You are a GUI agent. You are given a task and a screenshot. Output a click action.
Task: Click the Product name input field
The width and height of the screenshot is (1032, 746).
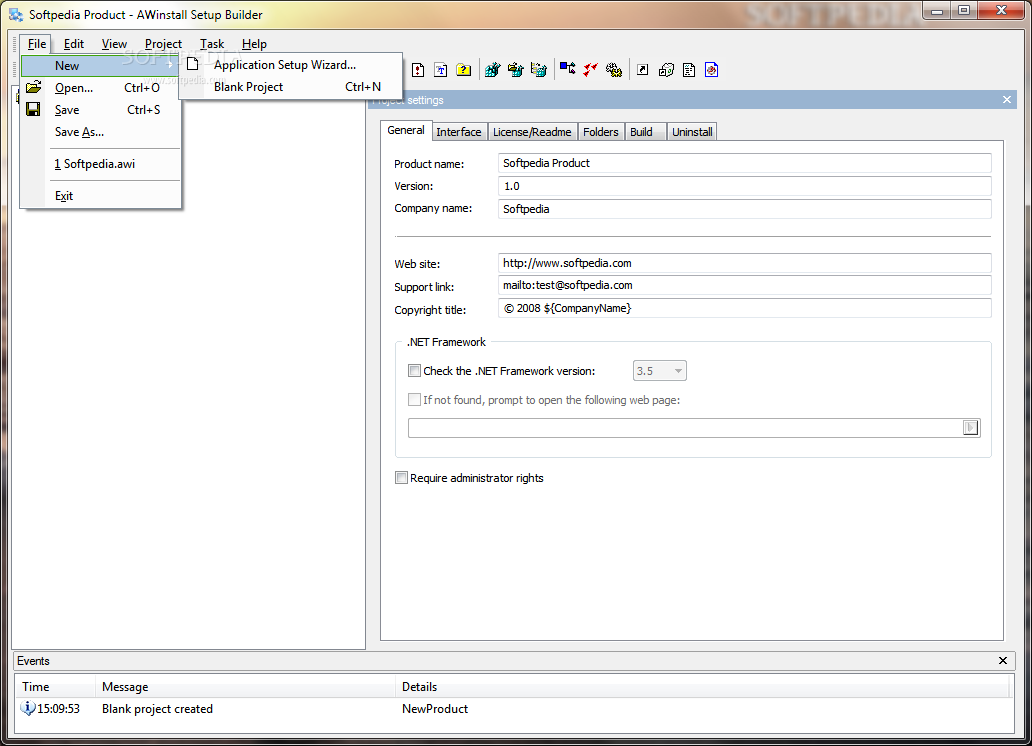coord(744,163)
